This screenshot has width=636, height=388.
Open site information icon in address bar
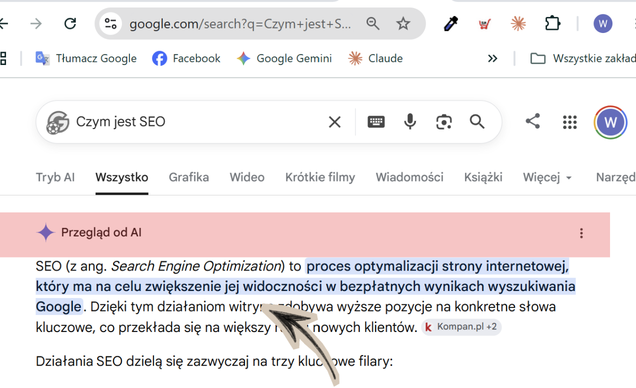(x=110, y=24)
